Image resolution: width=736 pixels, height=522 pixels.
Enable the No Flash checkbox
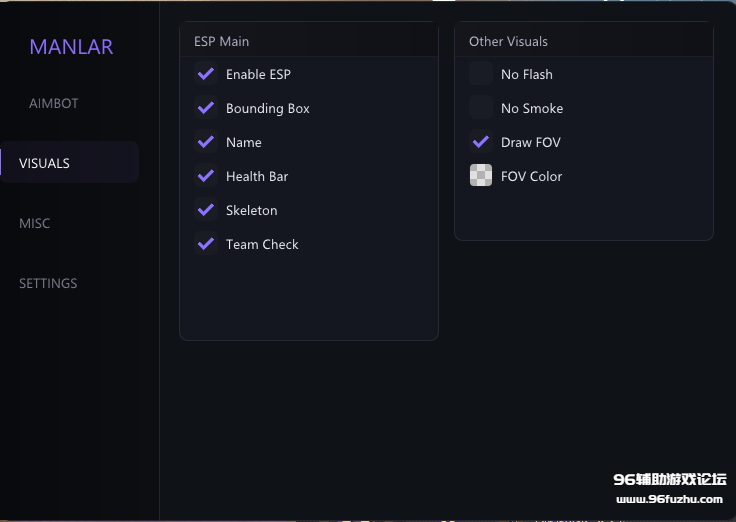click(481, 74)
